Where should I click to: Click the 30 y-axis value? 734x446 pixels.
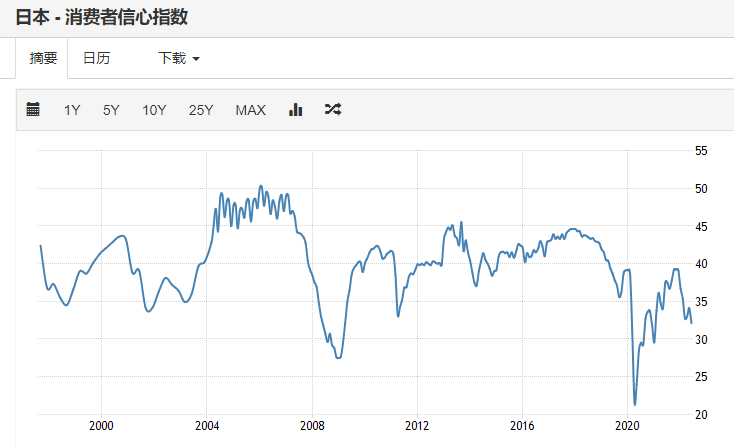pyautogui.click(x=701, y=339)
